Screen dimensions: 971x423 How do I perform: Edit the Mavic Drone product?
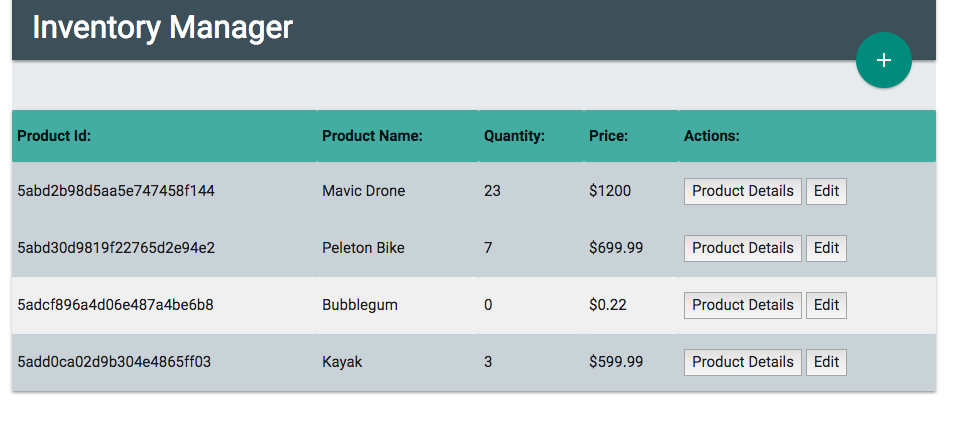tap(826, 191)
